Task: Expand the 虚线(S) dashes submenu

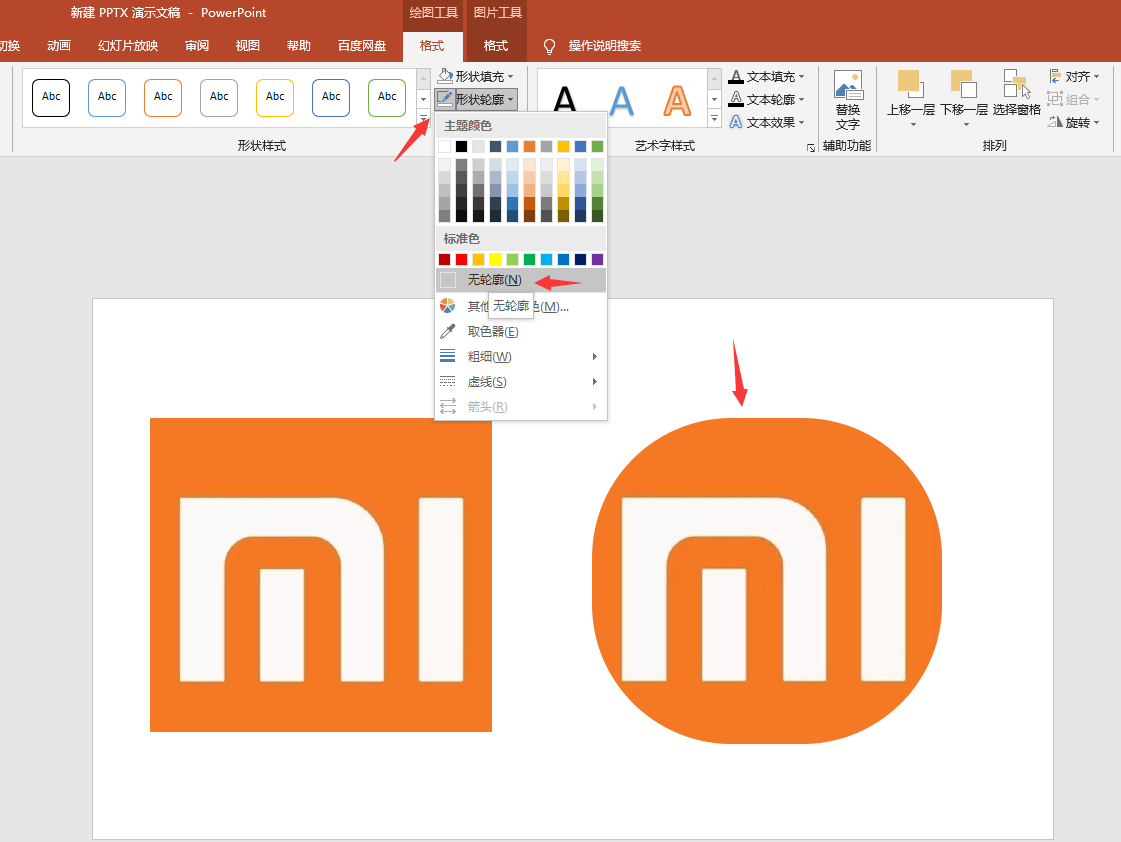Action: (x=520, y=382)
